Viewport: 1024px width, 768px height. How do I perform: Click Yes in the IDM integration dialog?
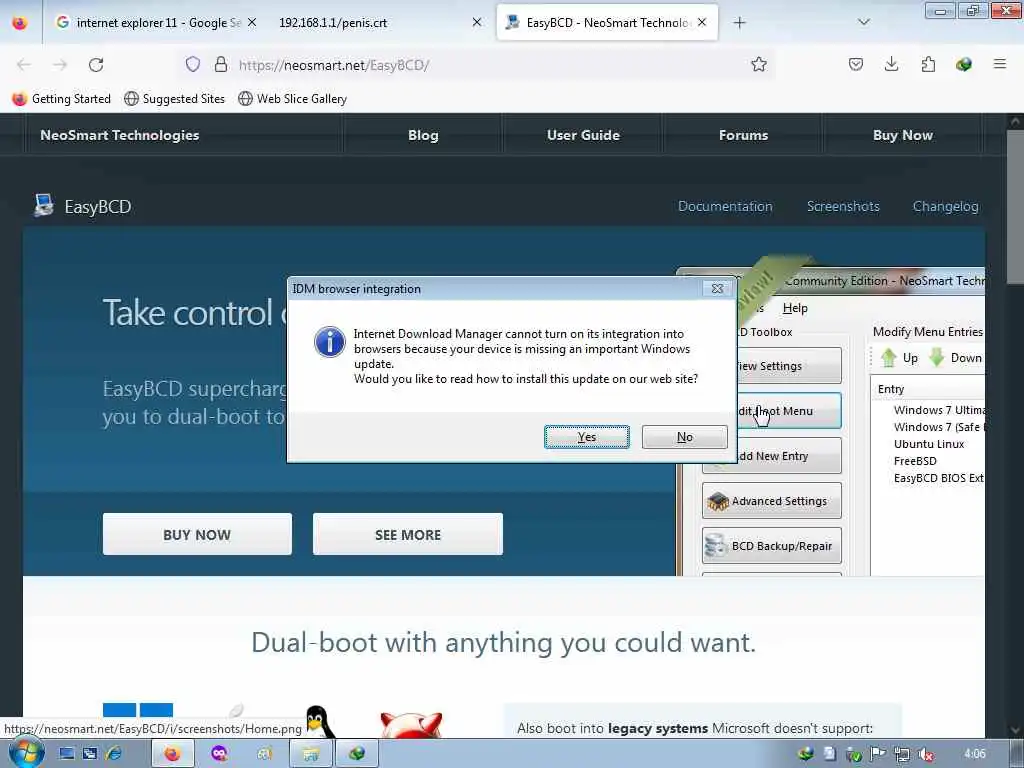pyautogui.click(x=586, y=437)
